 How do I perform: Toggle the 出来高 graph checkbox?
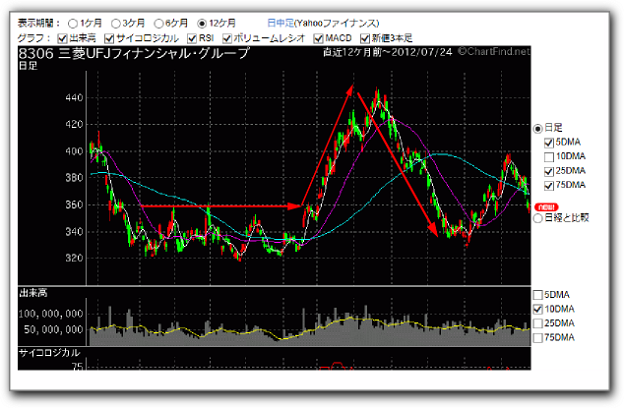pos(62,38)
